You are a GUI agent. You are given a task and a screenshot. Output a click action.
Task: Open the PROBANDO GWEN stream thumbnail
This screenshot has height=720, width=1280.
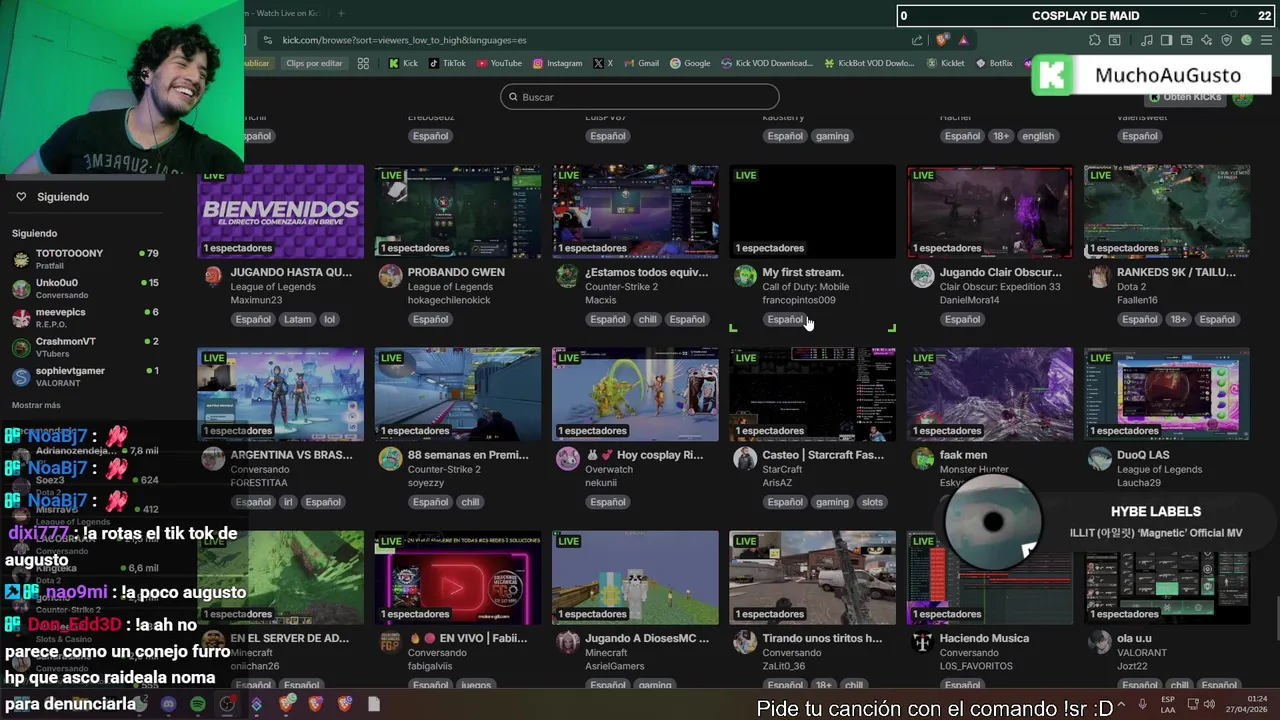pyautogui.click(x=458, y=212)
